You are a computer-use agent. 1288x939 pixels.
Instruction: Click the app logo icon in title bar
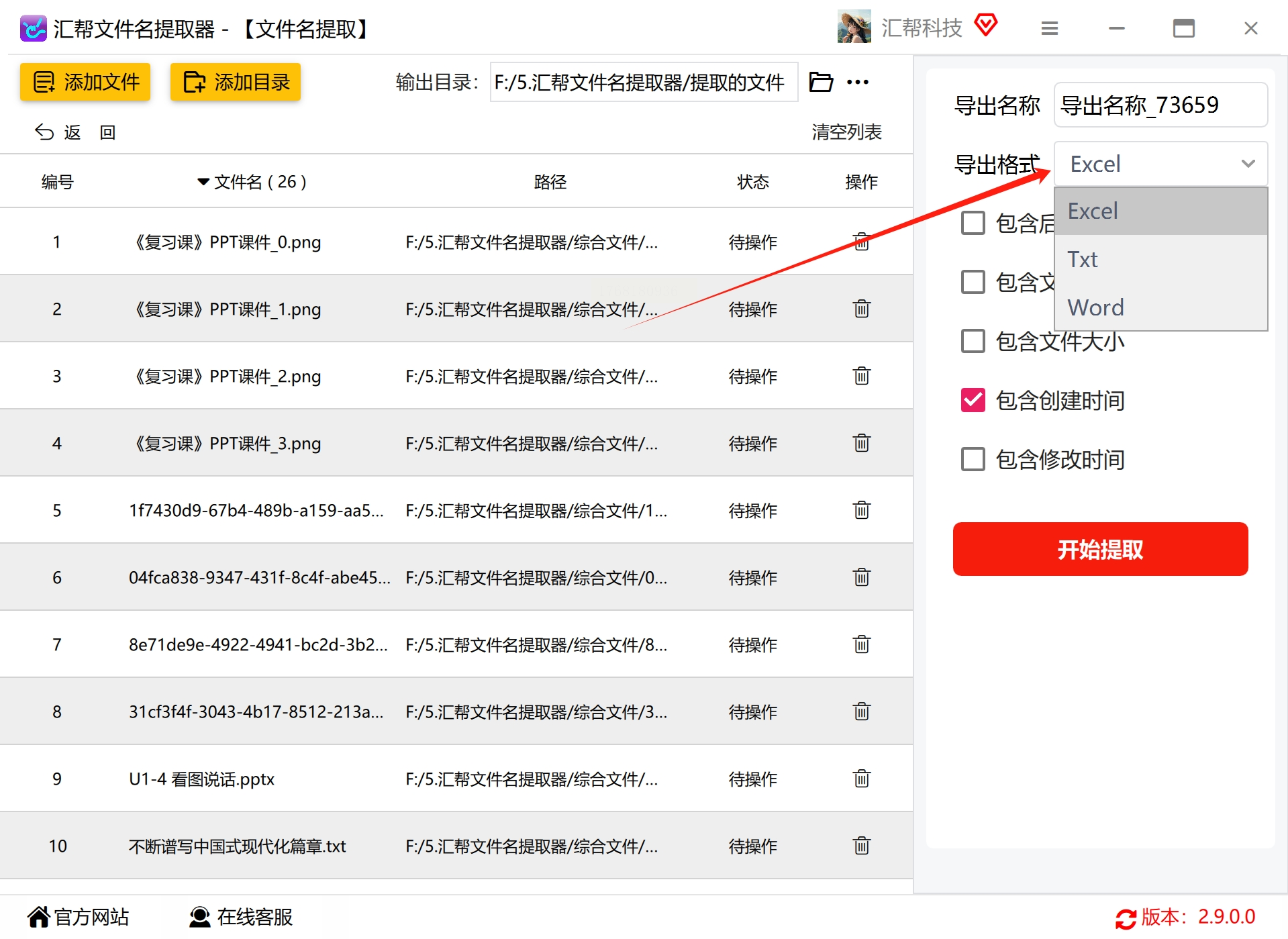33,28
